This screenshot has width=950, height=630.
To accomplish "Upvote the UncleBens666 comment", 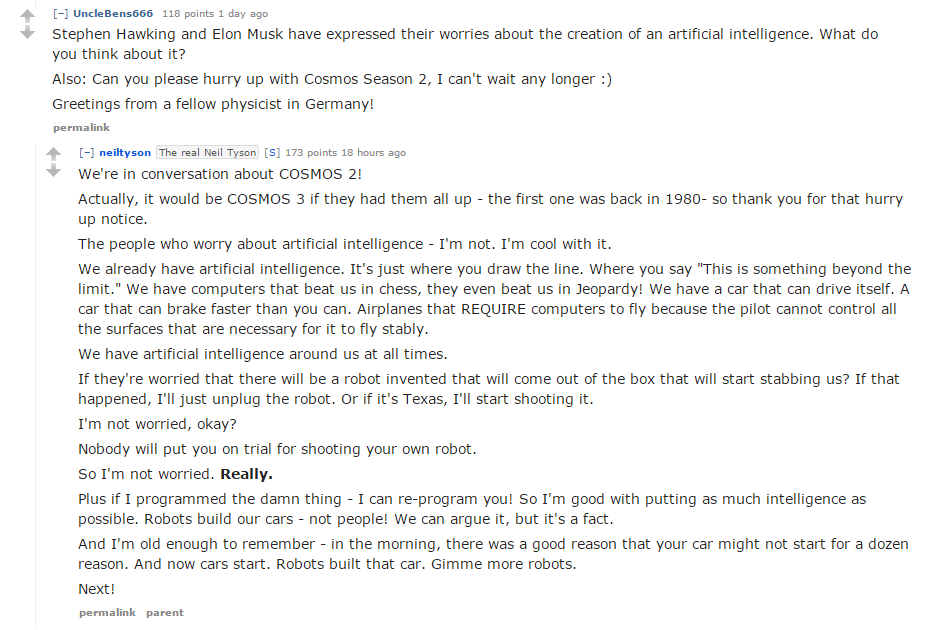I will (x=28, y=16).
